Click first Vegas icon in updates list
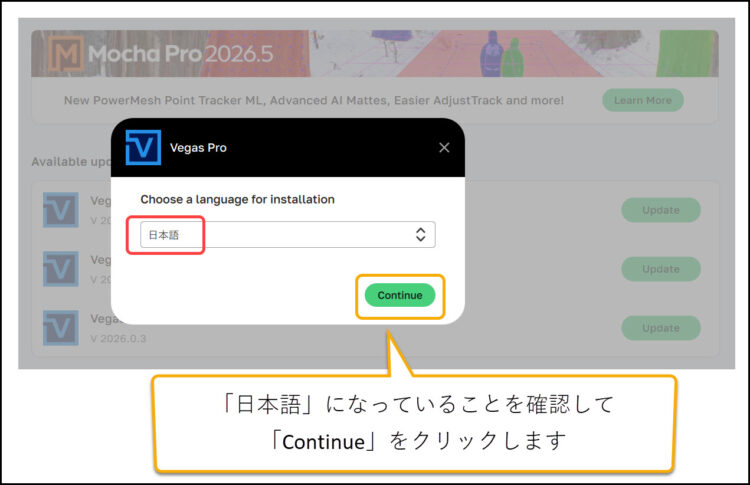 pyautogui.click(x=60, y=210)
